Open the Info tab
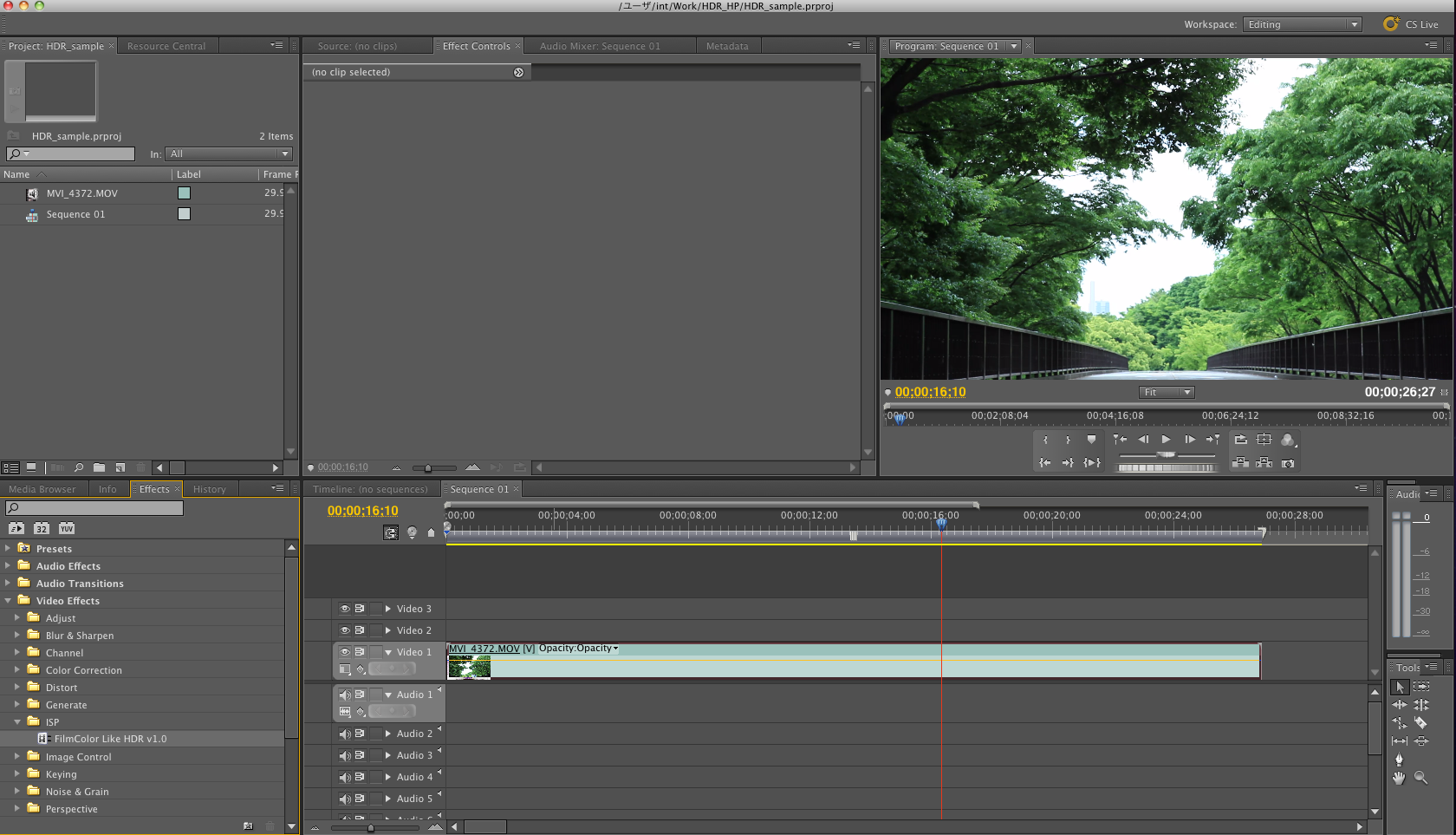Viewport: 1456px width, 835px height. (107, 489)
